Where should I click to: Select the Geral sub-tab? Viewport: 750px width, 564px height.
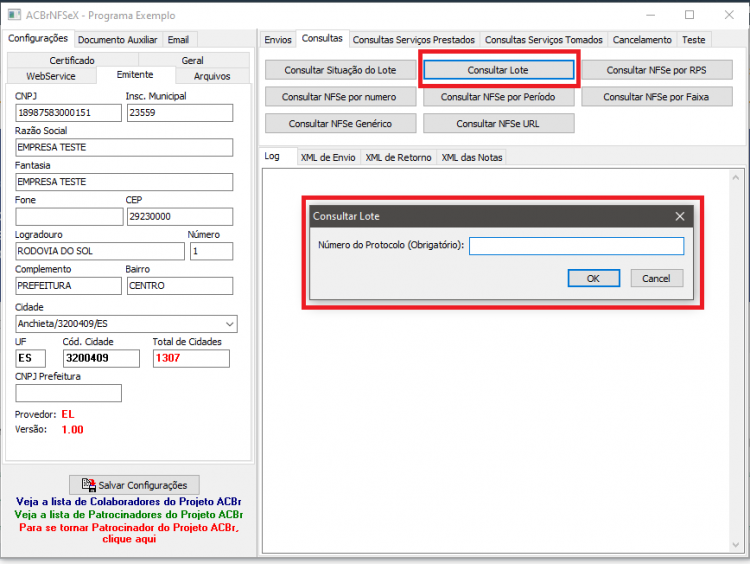193,60
